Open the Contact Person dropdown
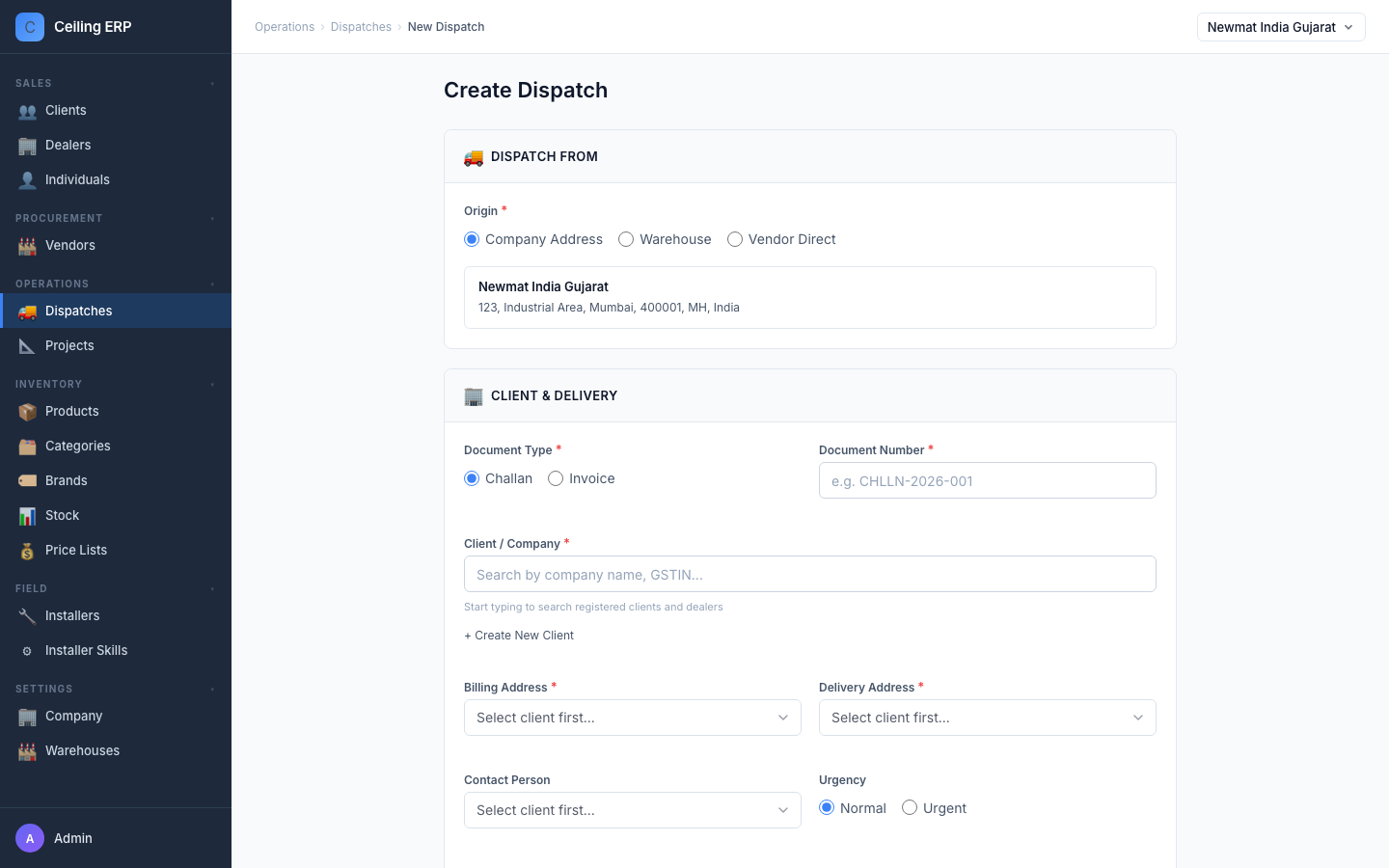1389x868 pixels. [633, 810]
